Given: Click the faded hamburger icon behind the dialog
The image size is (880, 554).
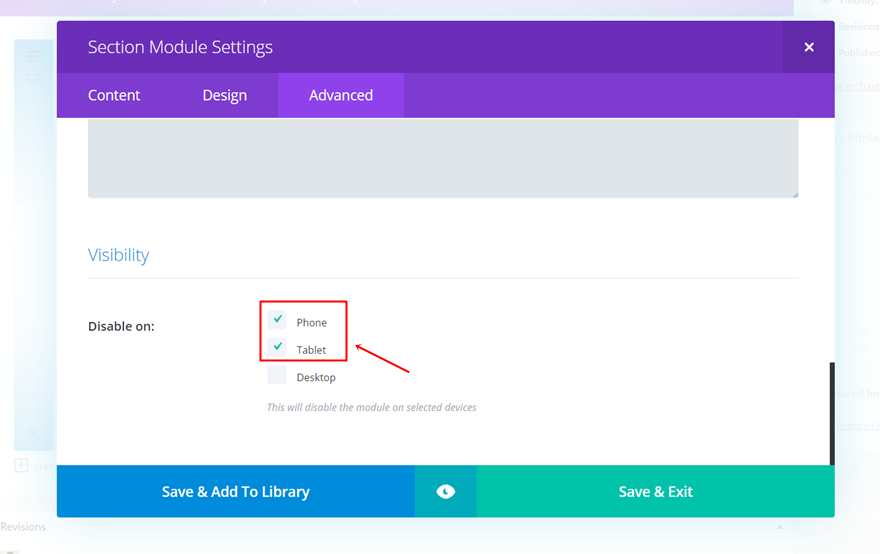Looking at the screenshot, I should click(x=33, y=57).
